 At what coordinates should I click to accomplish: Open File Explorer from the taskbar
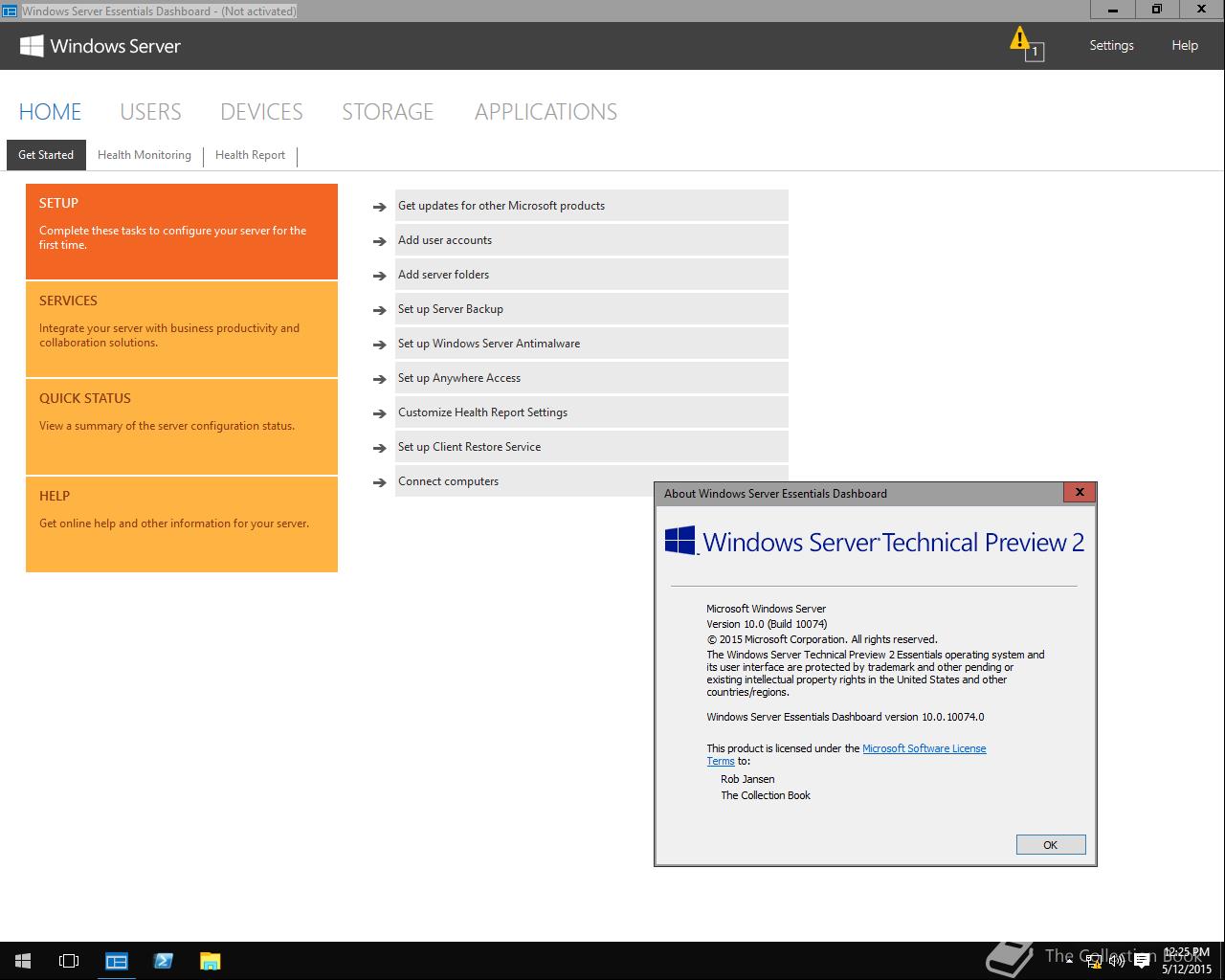(x=210, y=961)
